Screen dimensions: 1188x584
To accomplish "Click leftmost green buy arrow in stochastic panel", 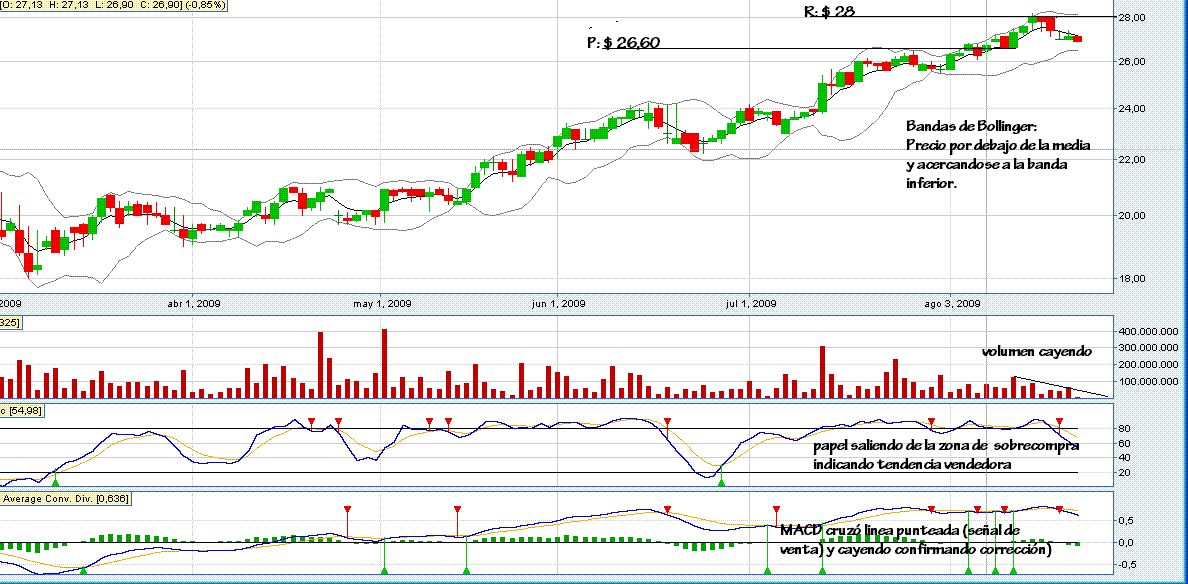I will 55,481.
